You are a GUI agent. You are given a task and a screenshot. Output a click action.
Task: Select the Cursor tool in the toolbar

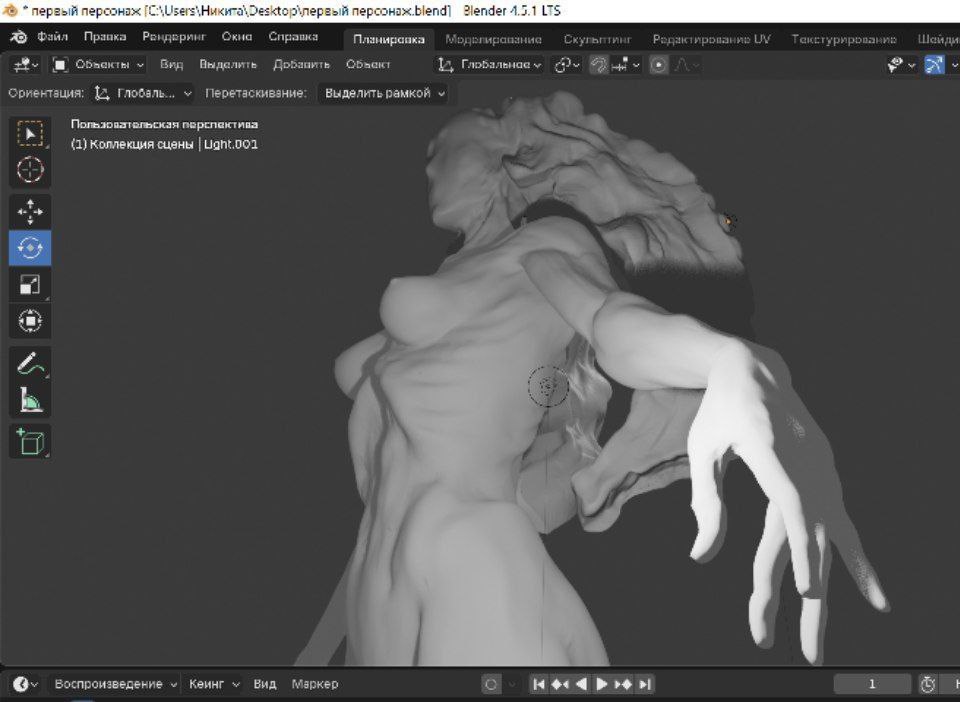pyautogui.click(x=30, y=170)
